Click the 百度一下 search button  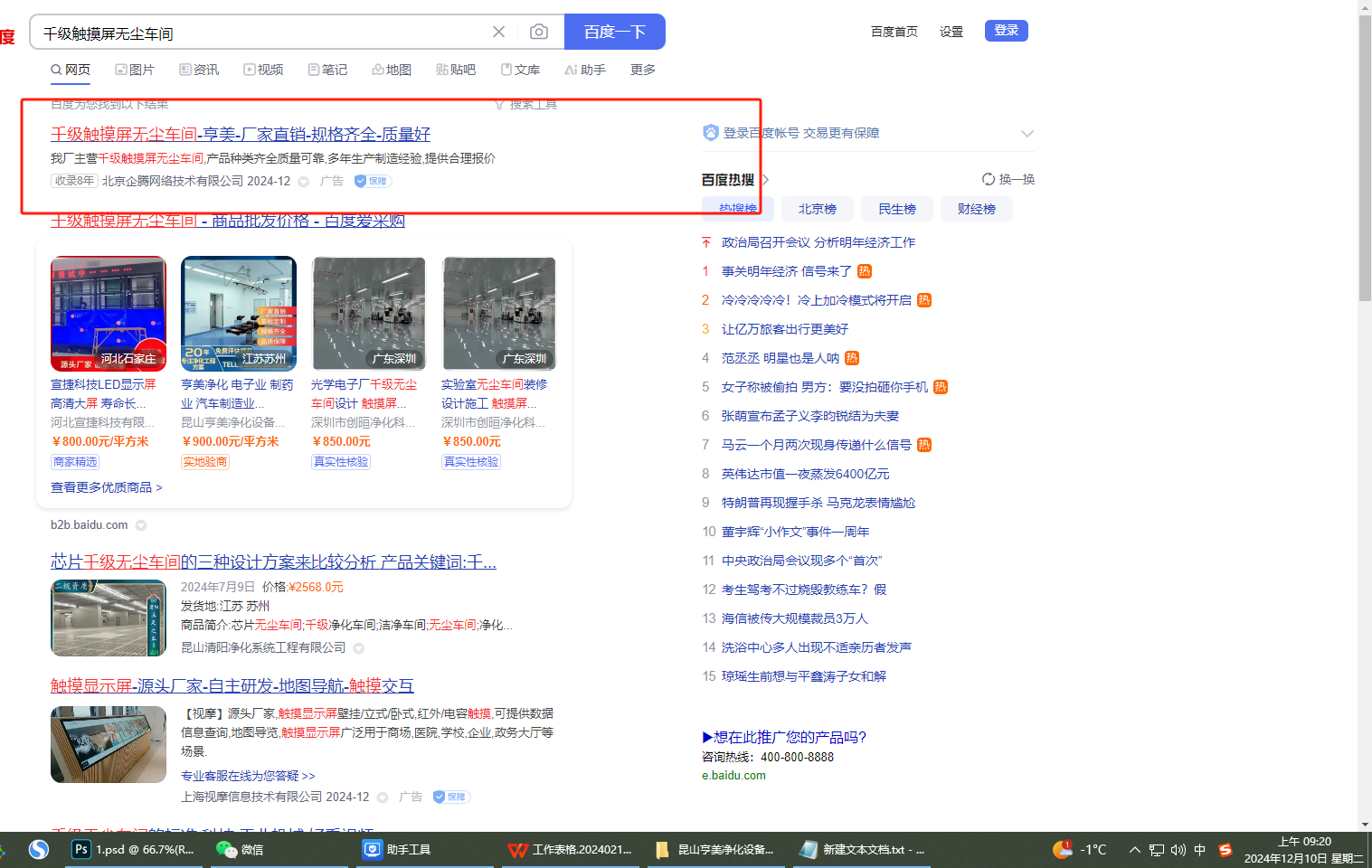coord(615,32)
